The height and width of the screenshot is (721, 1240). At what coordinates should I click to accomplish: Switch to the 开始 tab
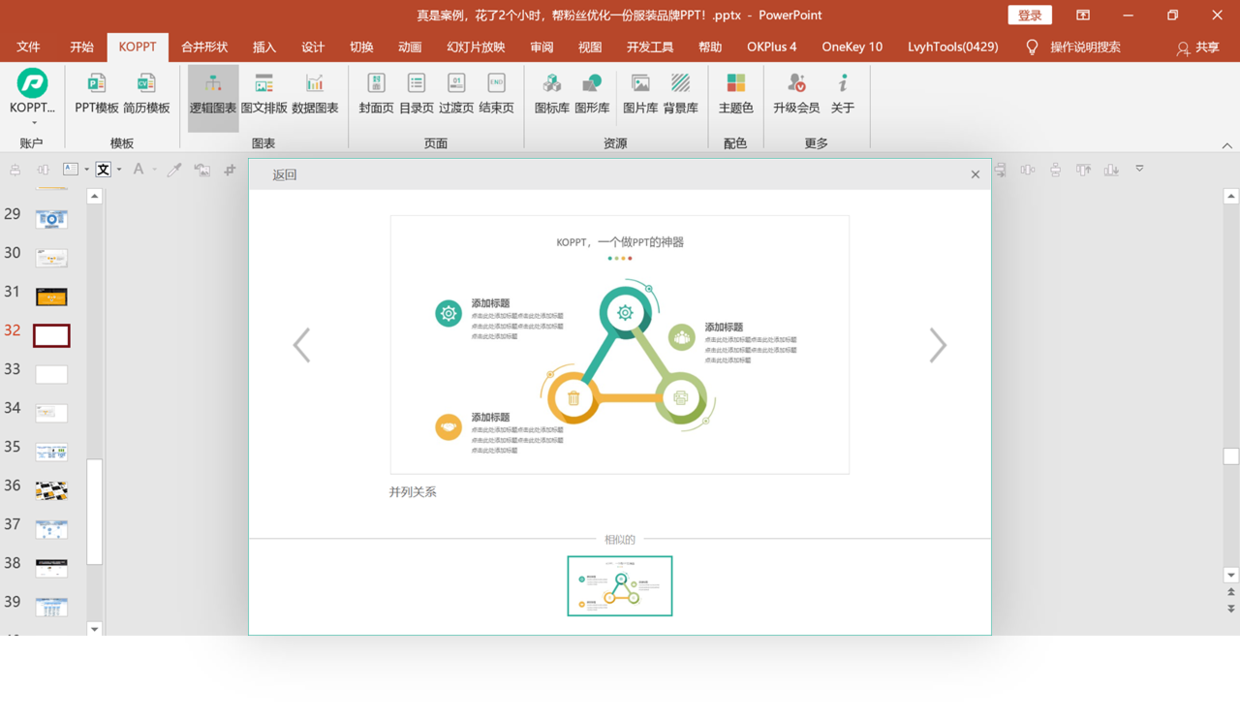(x=82, y=47)
